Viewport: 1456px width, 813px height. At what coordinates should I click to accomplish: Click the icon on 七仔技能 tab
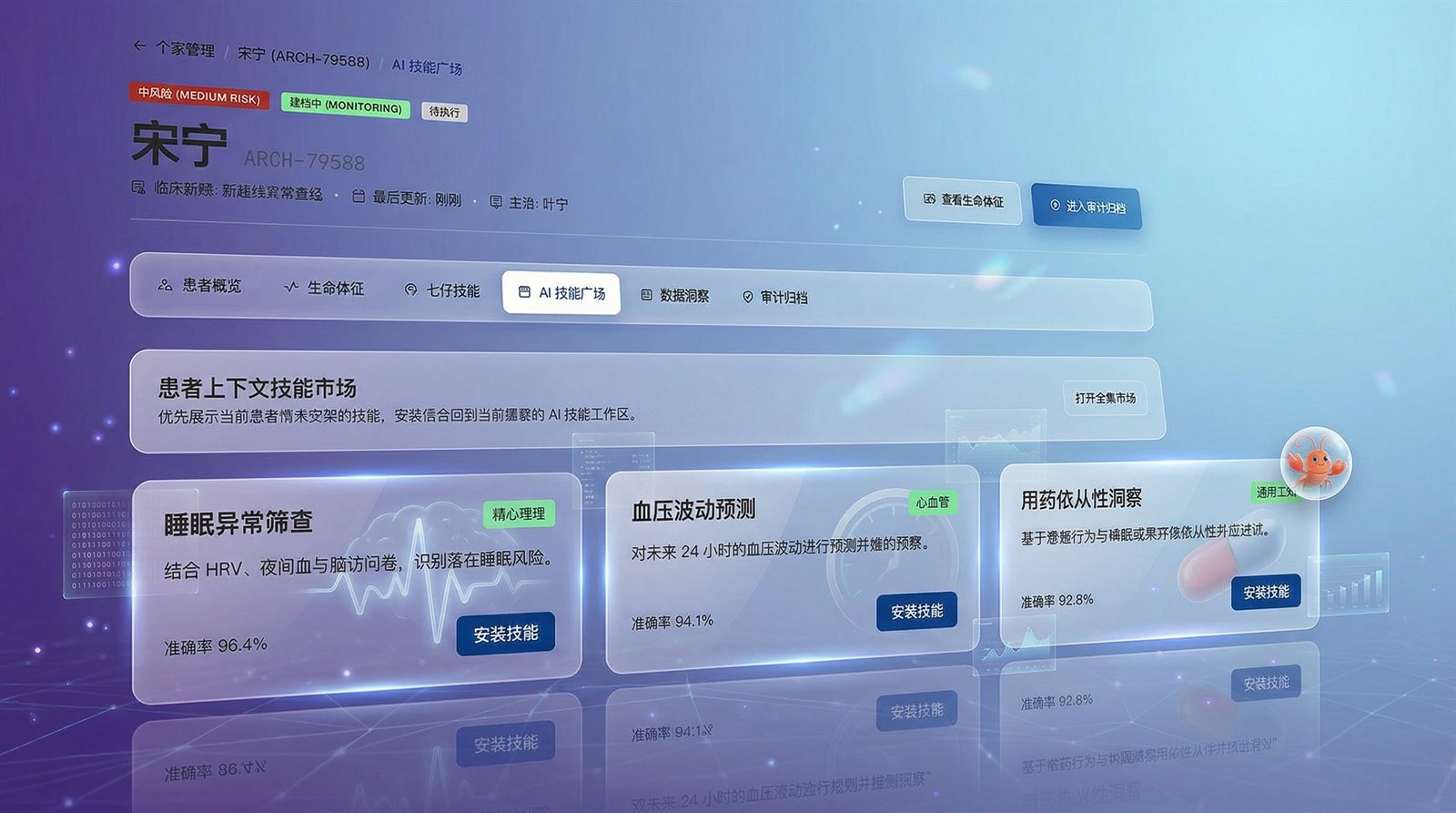[x=410, y=290]
